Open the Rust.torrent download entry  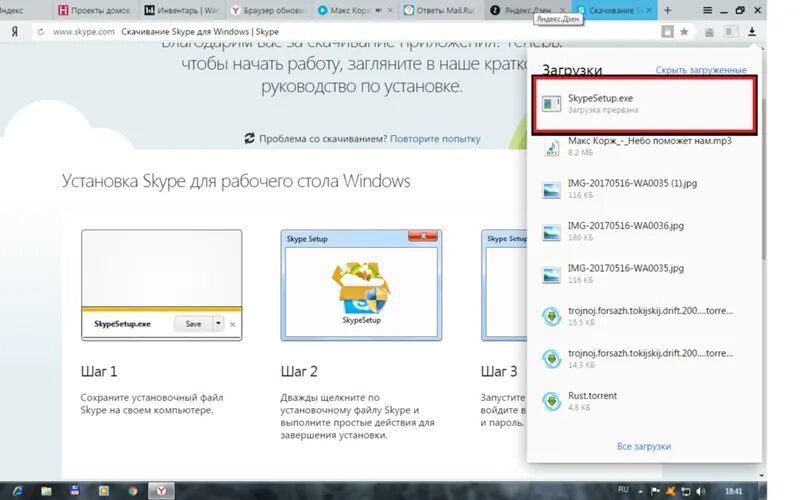[644, 402]
